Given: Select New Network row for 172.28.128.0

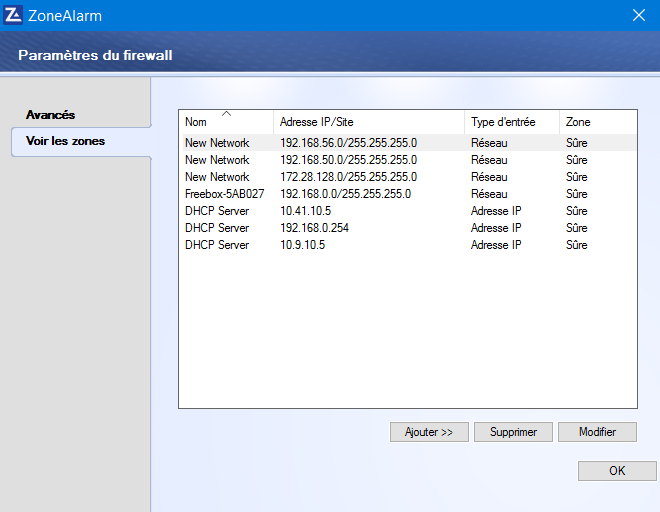Looking at the screenshot, I should (x=408, y=177).
